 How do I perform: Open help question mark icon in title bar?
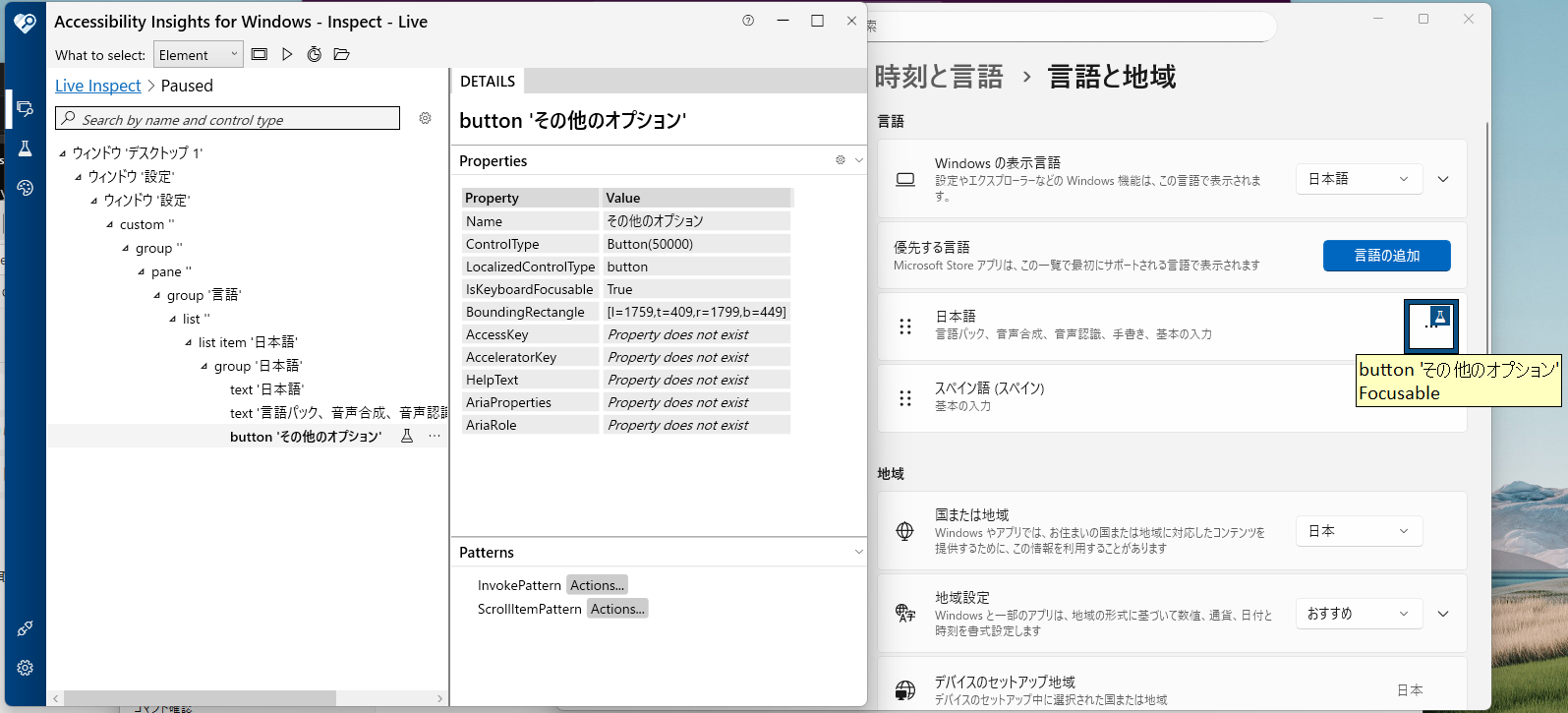(x=748, y=21)
